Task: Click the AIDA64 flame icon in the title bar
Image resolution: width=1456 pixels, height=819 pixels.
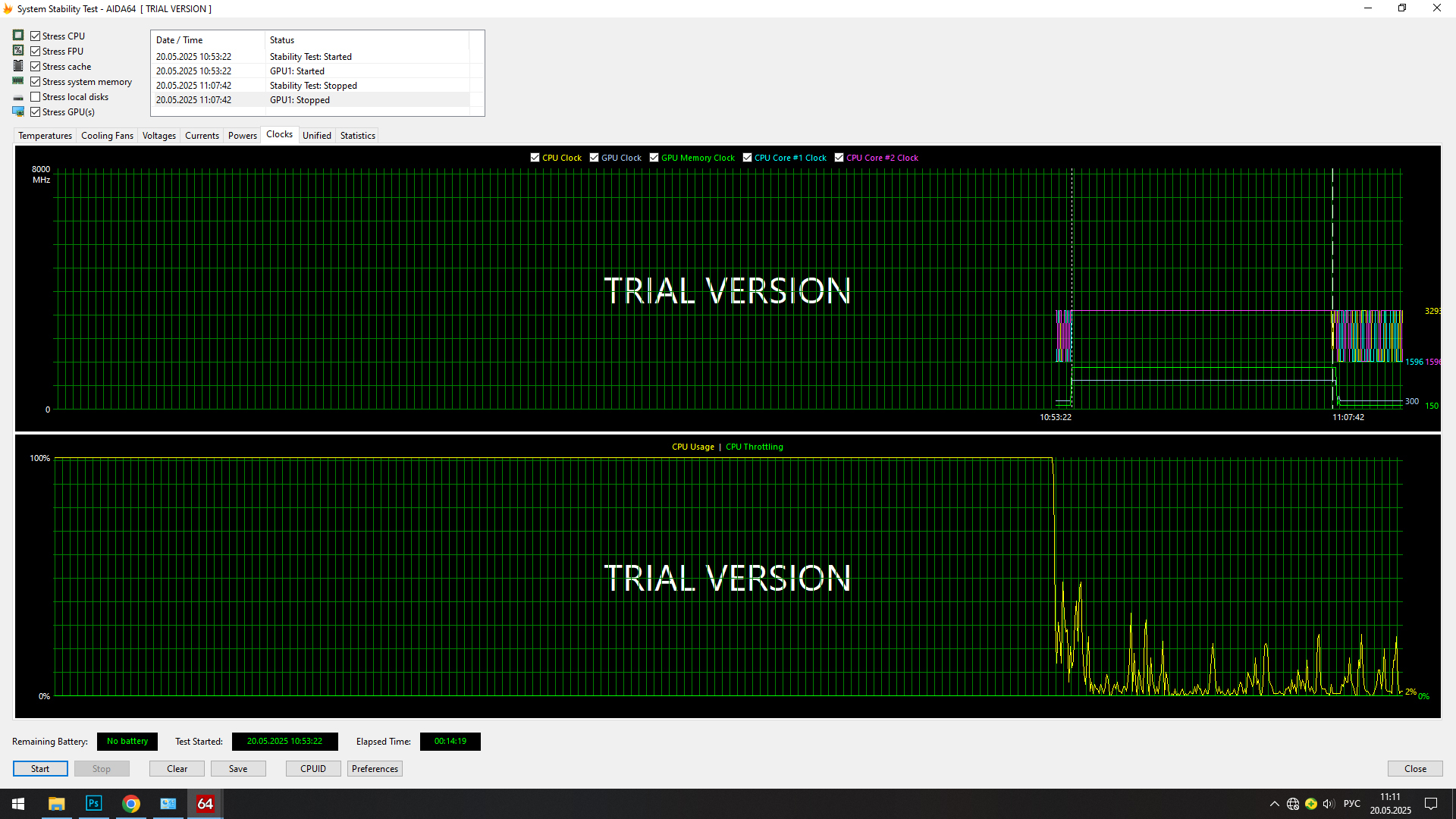Action: (x=8, y=9)
